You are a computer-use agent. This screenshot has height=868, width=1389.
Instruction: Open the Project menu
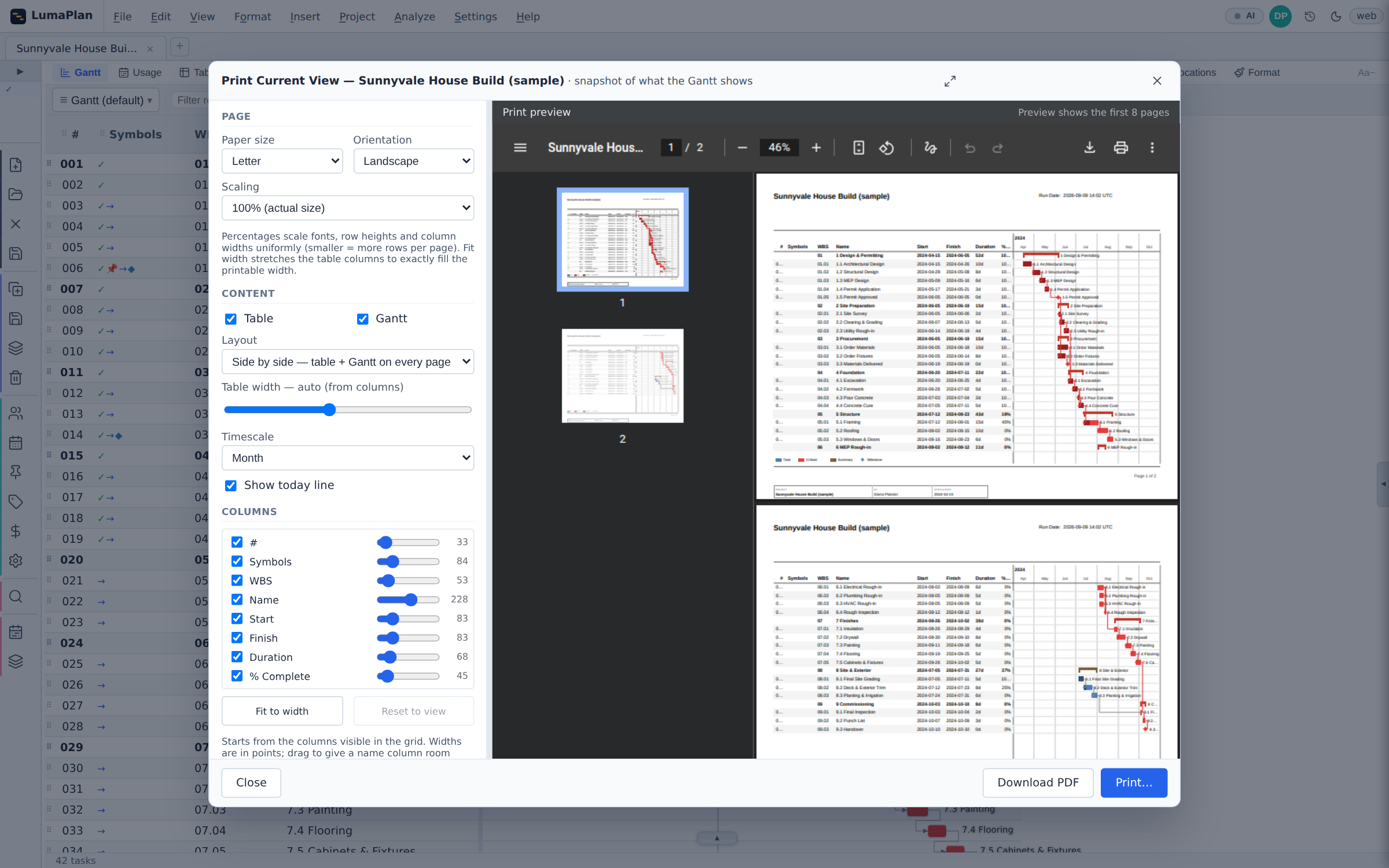(x=357, y=16)
